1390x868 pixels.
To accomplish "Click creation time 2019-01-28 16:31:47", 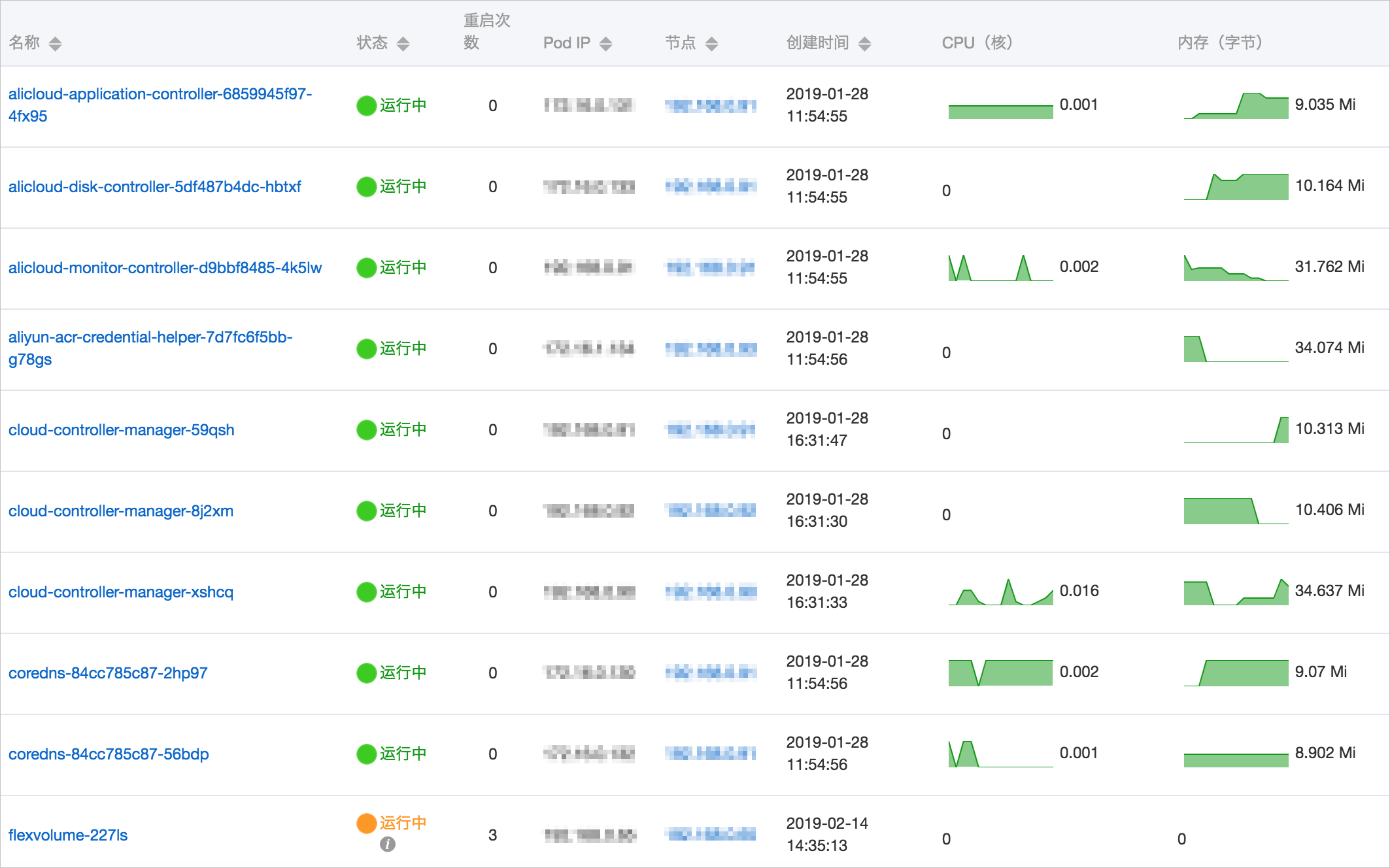I will pyautogui.click(x=827, y=429).
